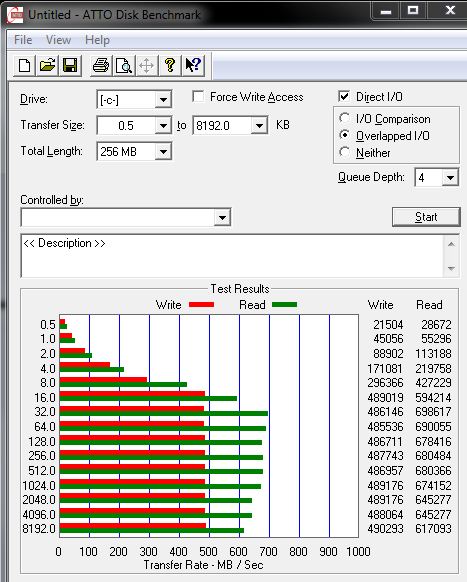467x582 pixels.
Task: Open the Help menu
Action: (x=97, y=40)
